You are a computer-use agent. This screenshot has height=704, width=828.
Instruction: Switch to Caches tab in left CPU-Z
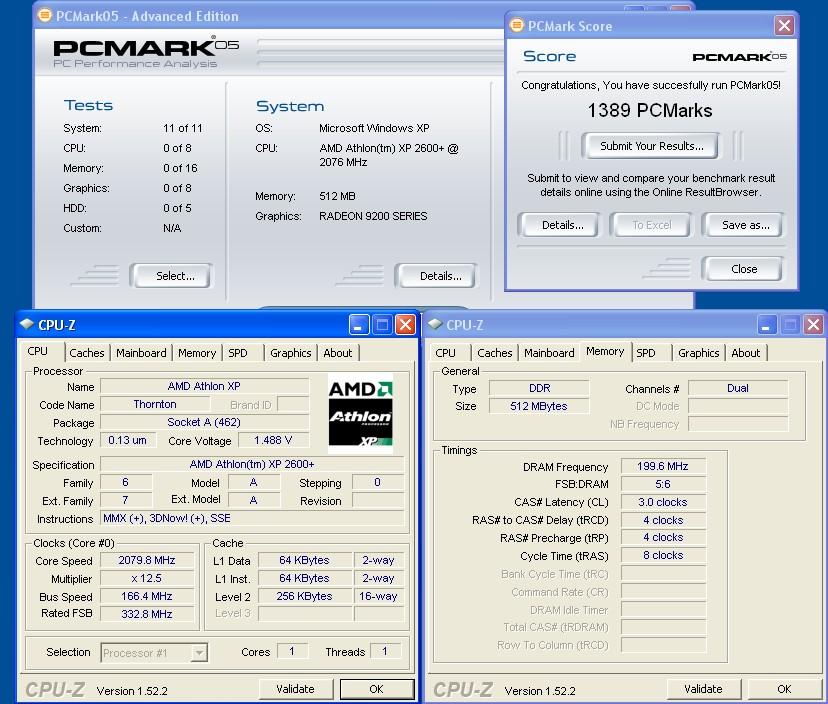[87, 353]
